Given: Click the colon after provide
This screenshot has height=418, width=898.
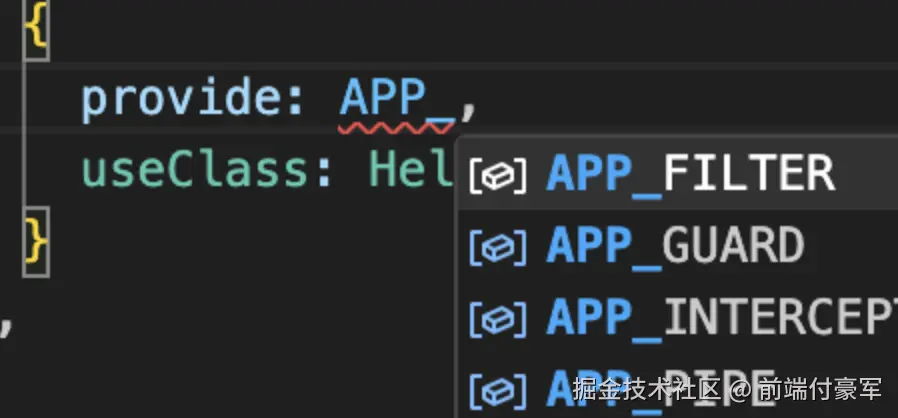Looking at the screenshot, I should pyautogui.click(x=296, y=102).
